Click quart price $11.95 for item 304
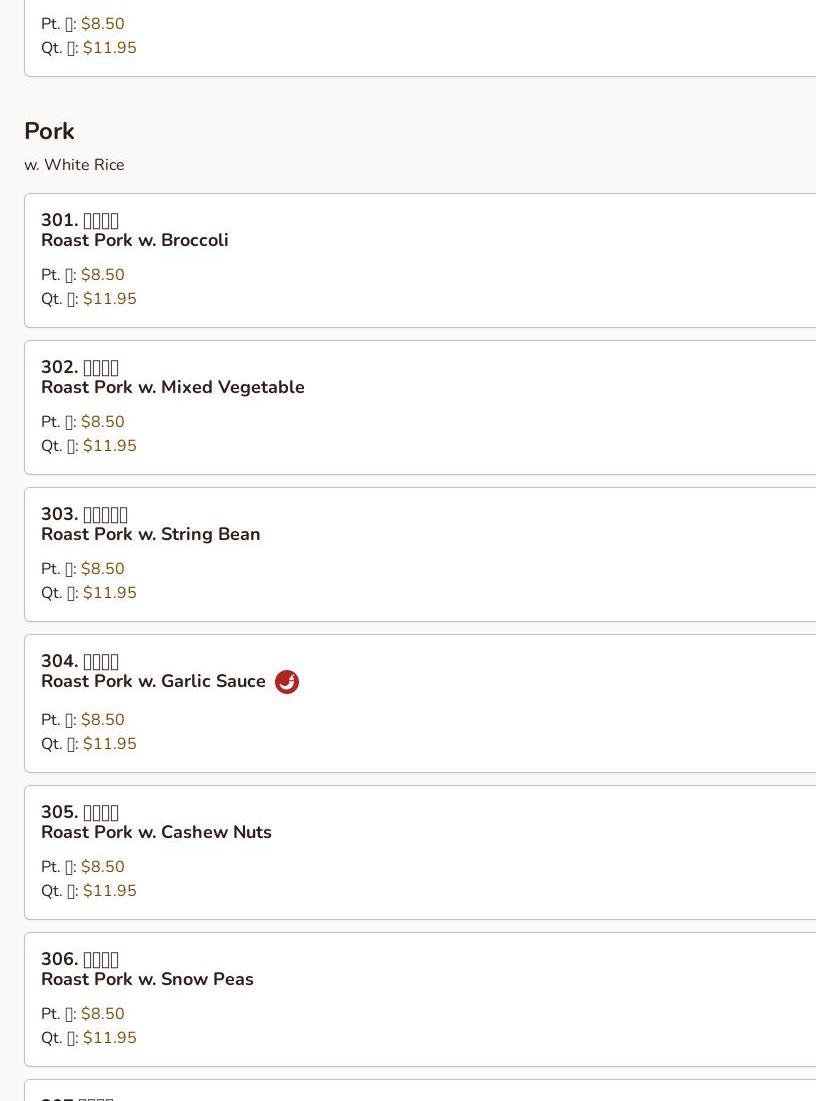Screen dimensions: 816x1101 (109, 744)
